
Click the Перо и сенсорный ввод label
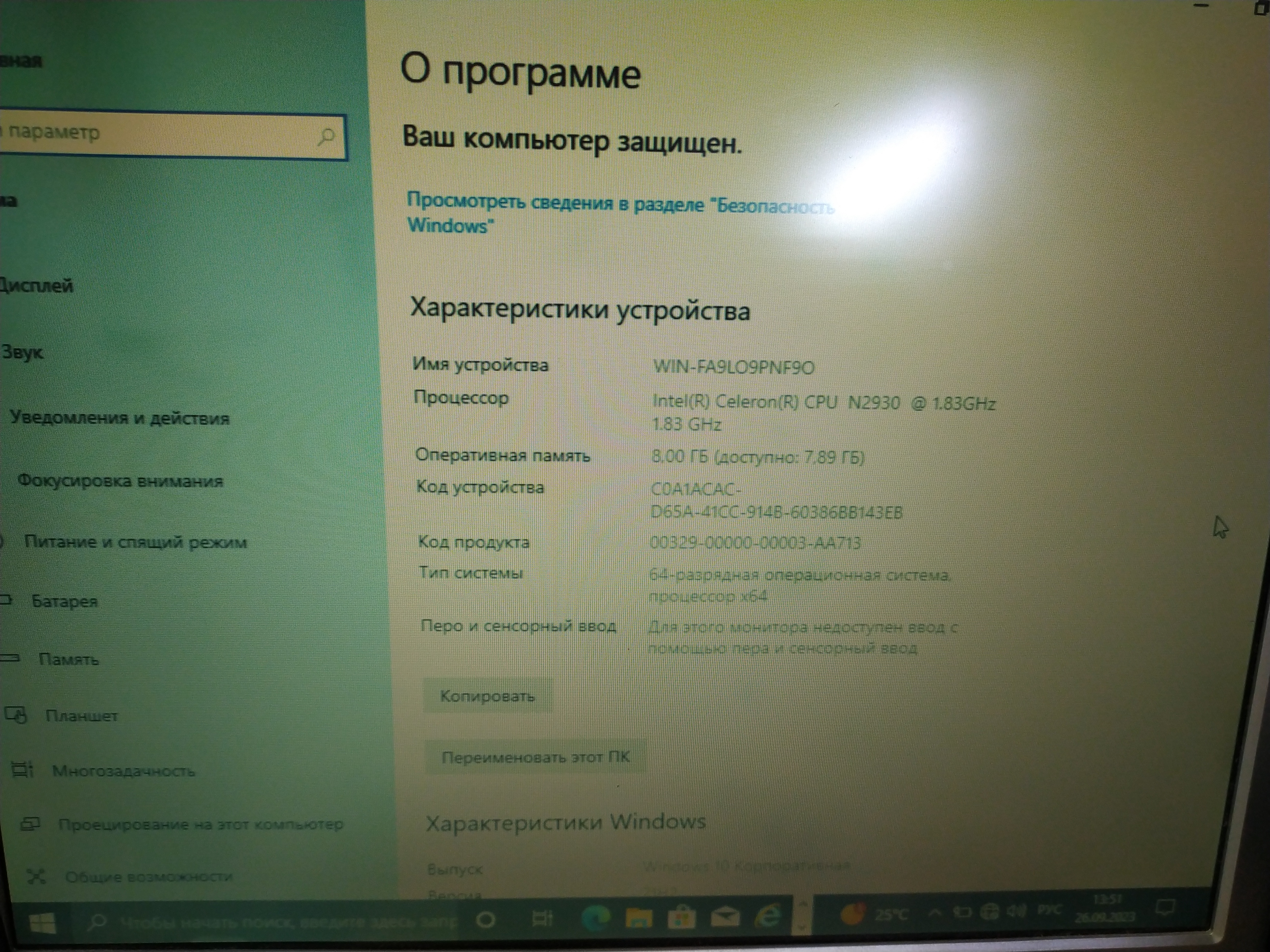518,625
